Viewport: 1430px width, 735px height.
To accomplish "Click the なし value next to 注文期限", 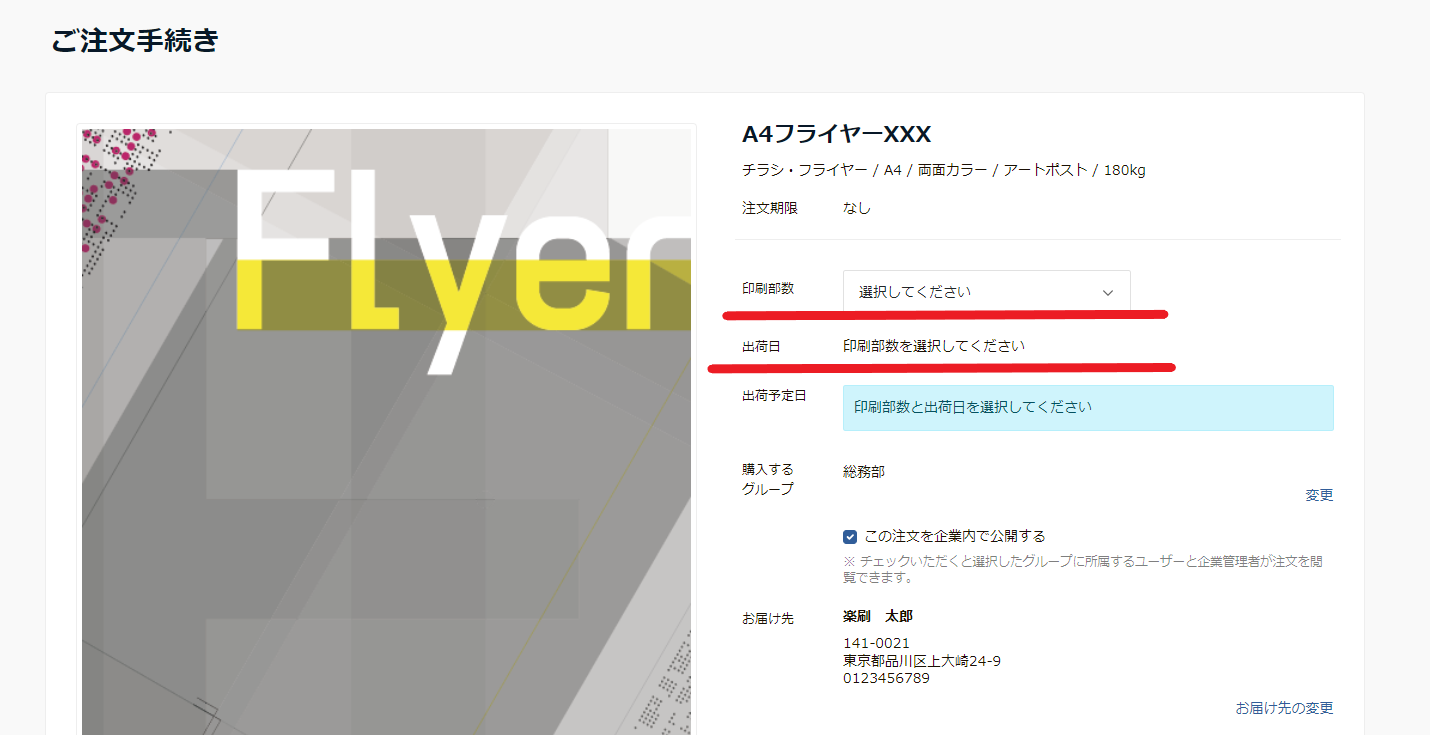I will coord(855,207).
